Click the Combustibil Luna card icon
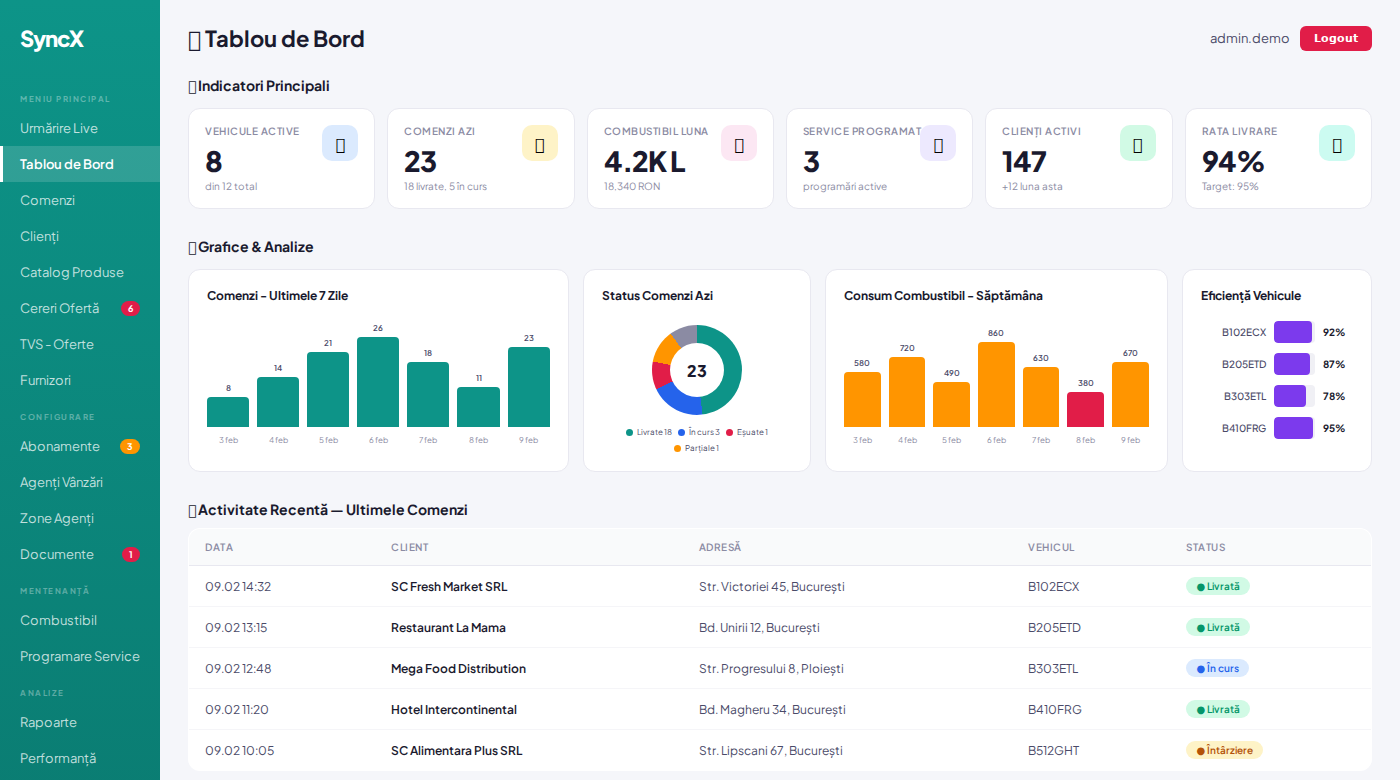The width and height of the screenshot is (1400, 780). (x=739, y=143)
